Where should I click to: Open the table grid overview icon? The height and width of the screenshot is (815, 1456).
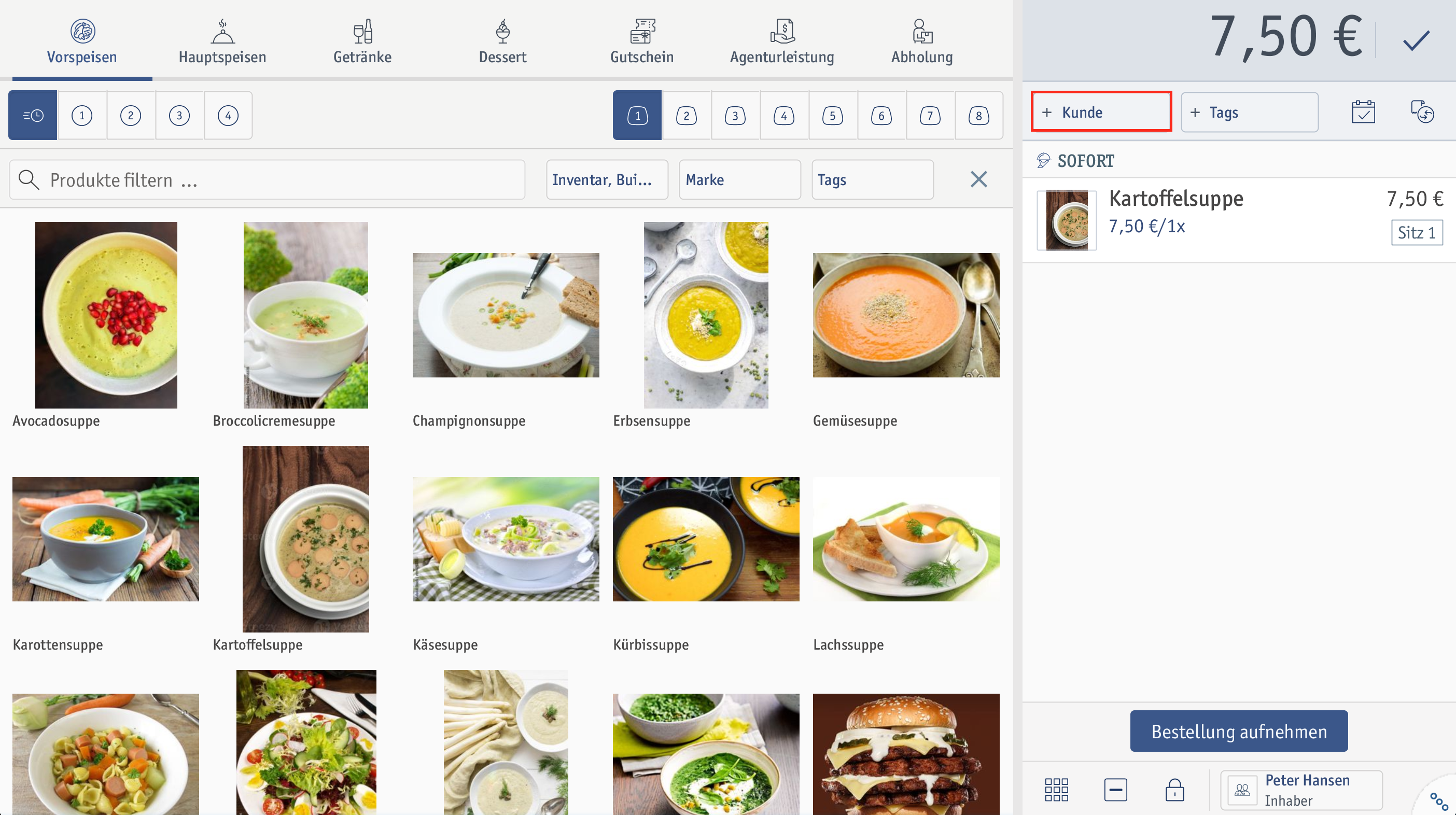(x=1056, y=790)
